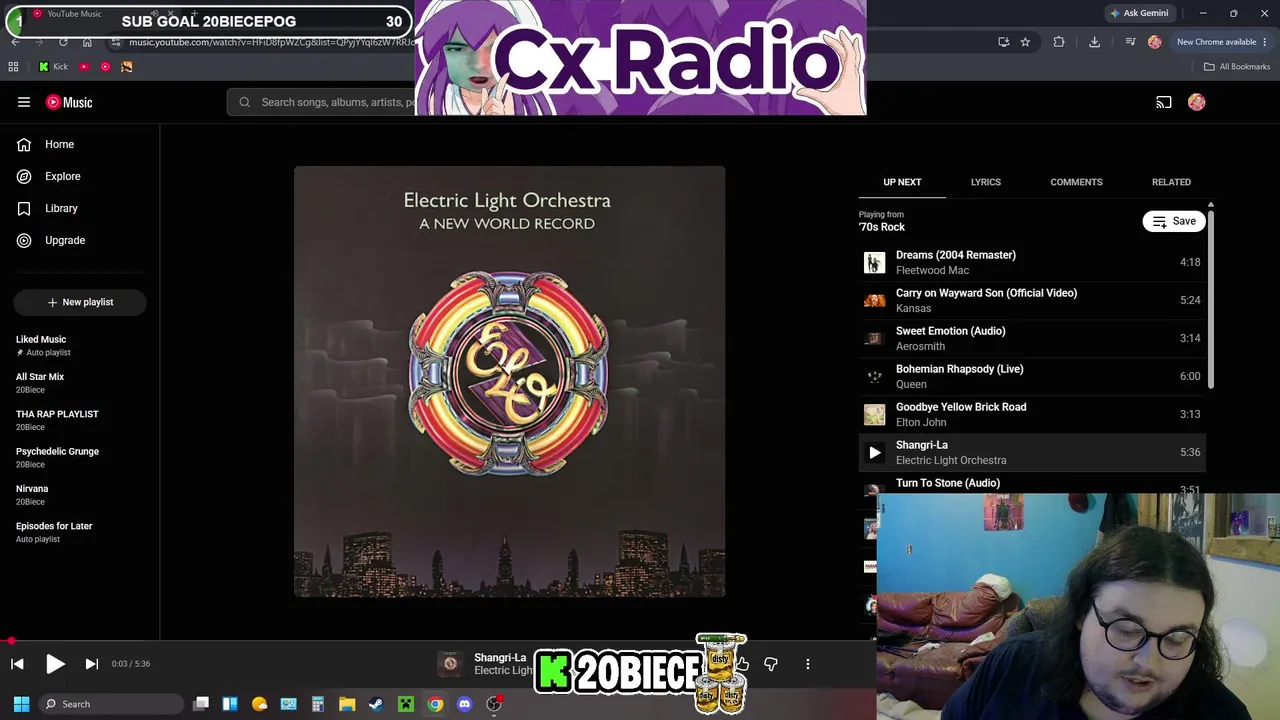Open the Chrome apps grid shortcut

[x=13, y=67]
